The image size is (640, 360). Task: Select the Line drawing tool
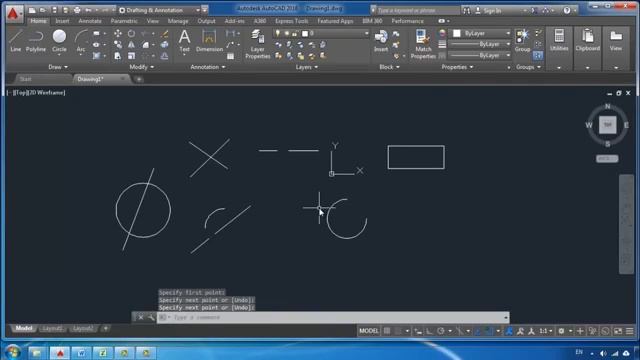click(x=16, y=41)
